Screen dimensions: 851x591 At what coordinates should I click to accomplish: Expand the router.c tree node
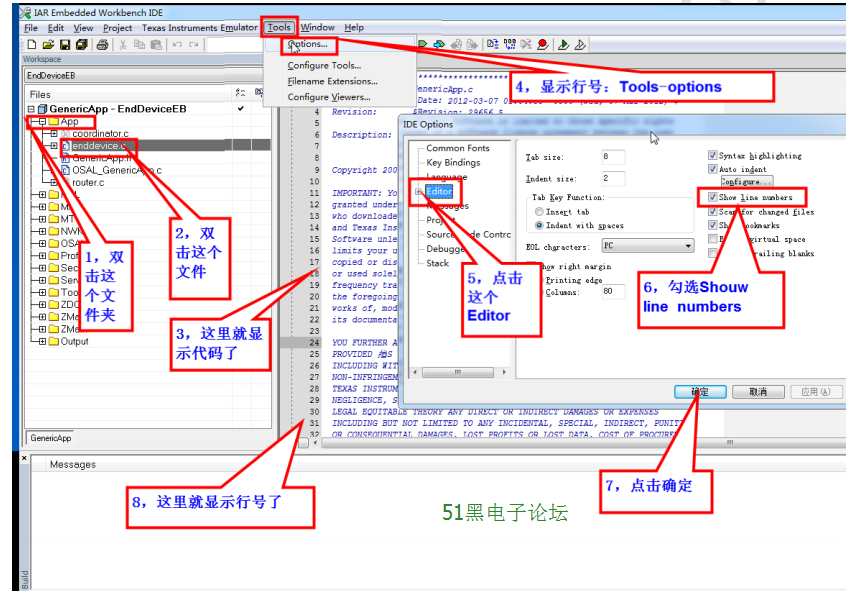(x=54, y=182)
